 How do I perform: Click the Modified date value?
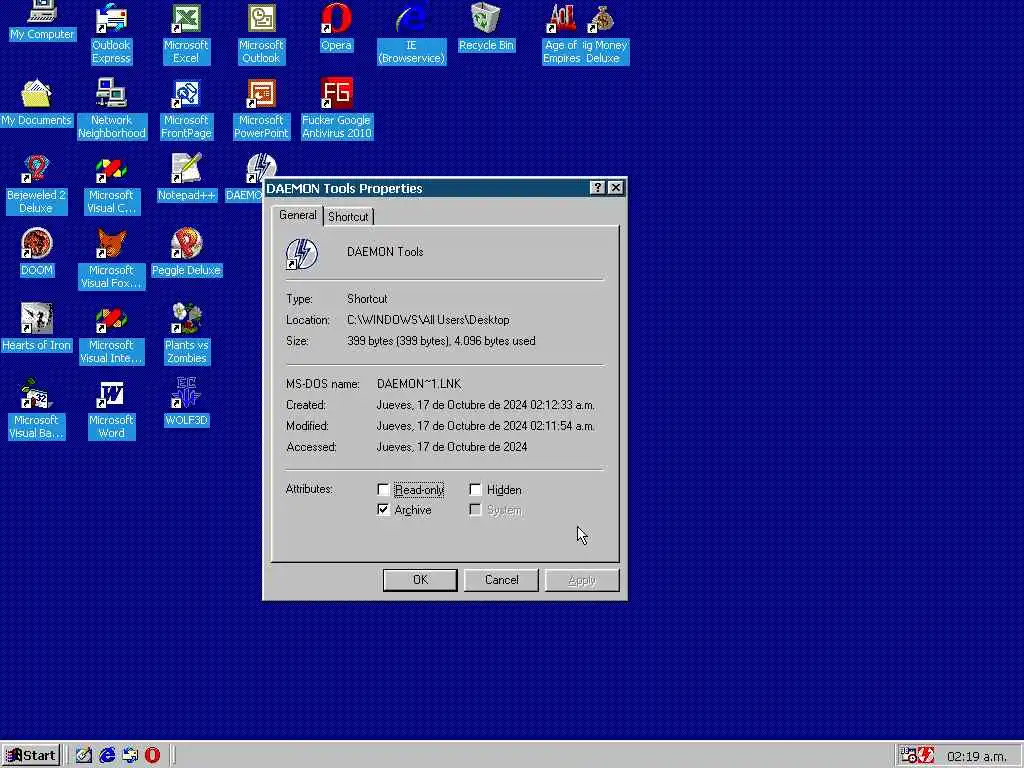point(486,426)
